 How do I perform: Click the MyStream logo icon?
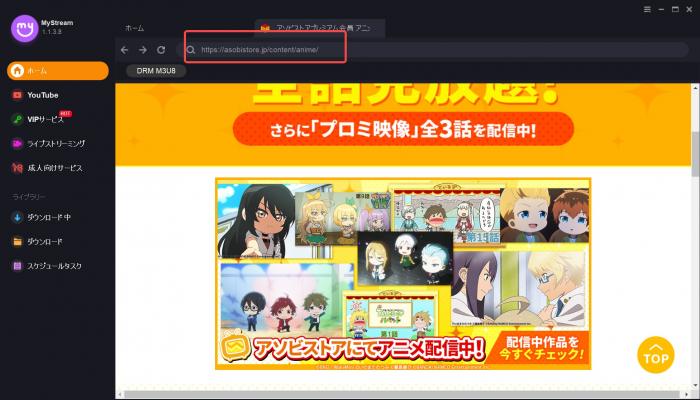(25, 28)
